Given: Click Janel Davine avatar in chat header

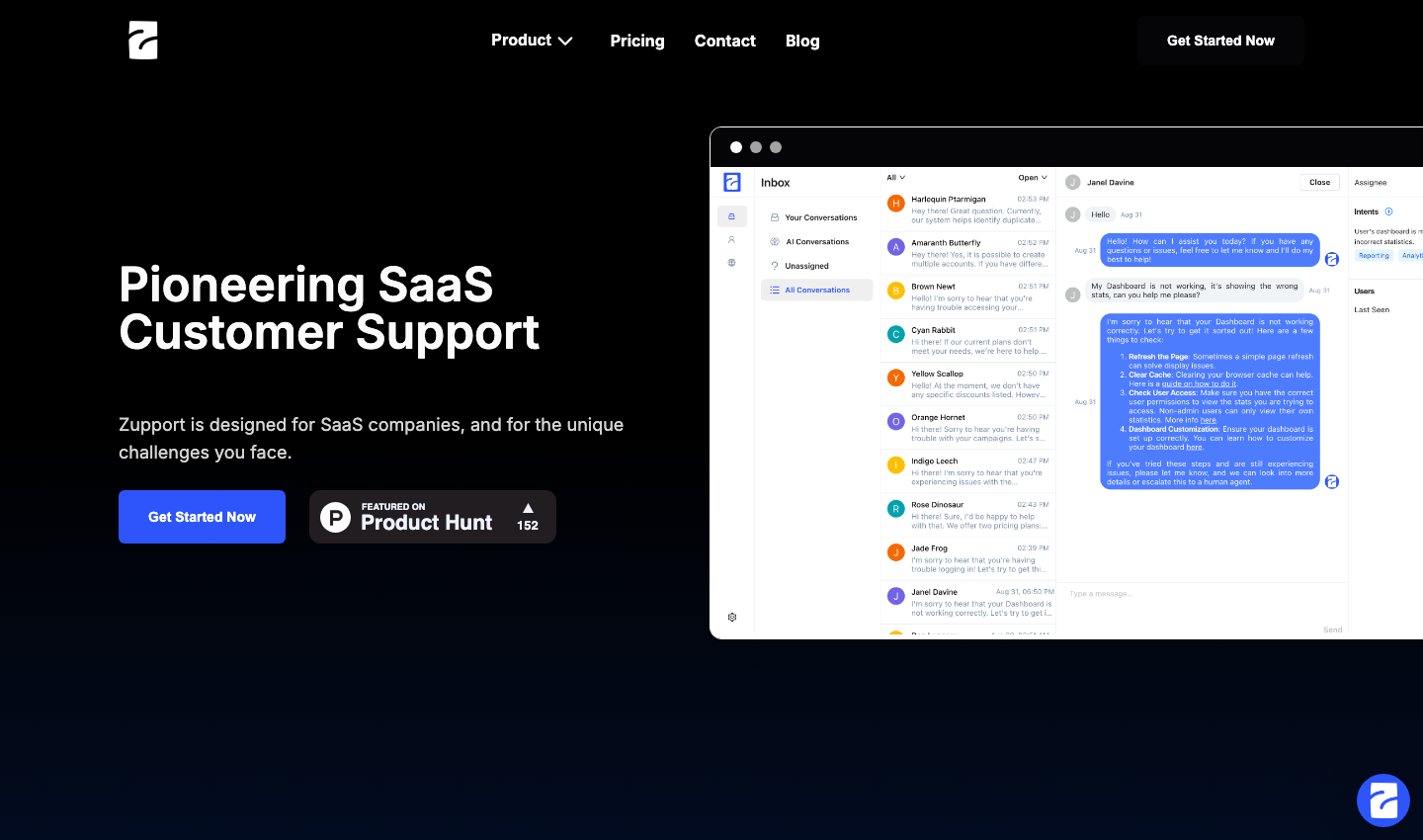Looking at the screenshot, I should [x=1072, y=182].
